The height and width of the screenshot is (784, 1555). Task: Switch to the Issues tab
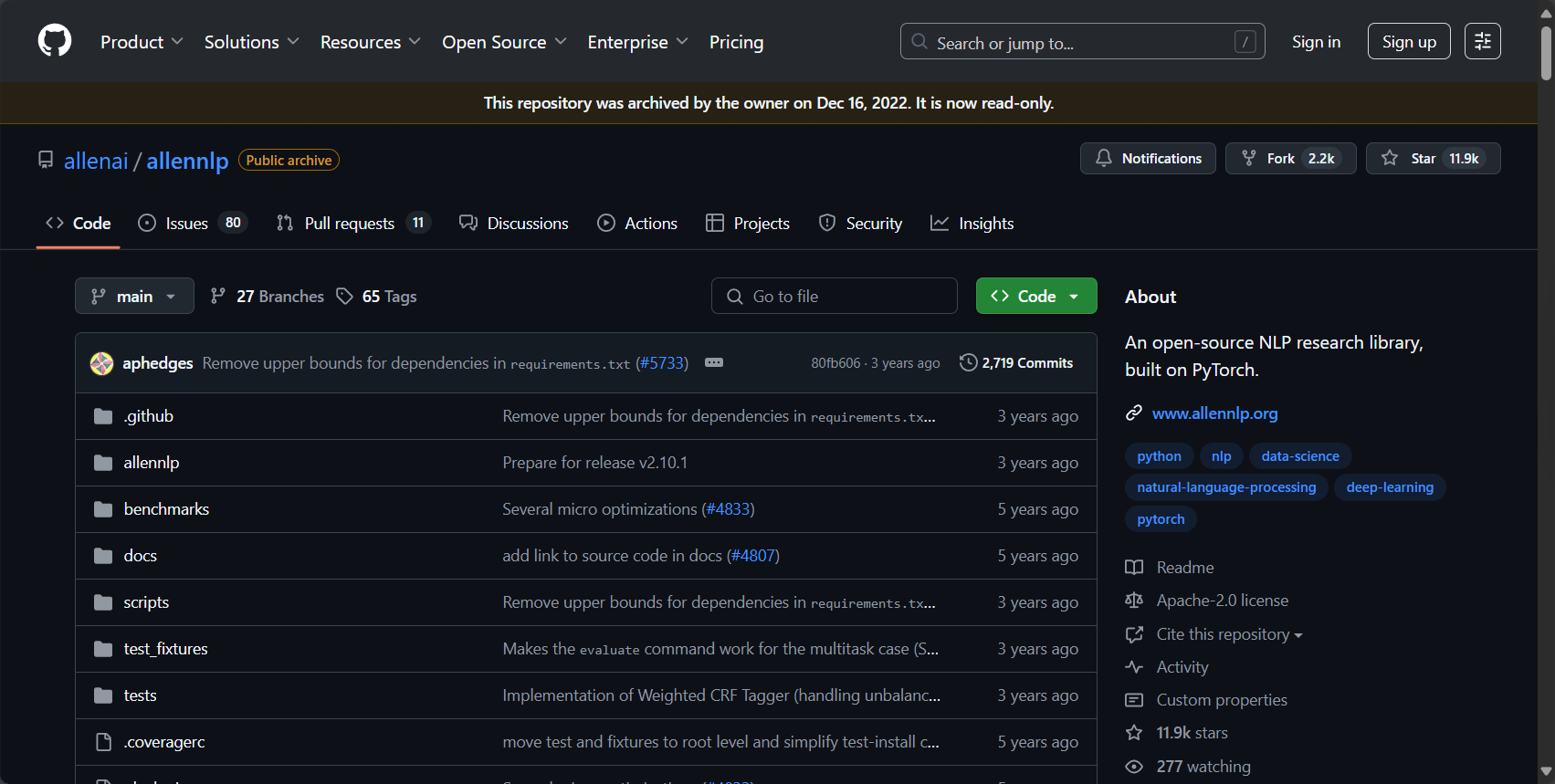pyautogui.click(x=193, y=224)
